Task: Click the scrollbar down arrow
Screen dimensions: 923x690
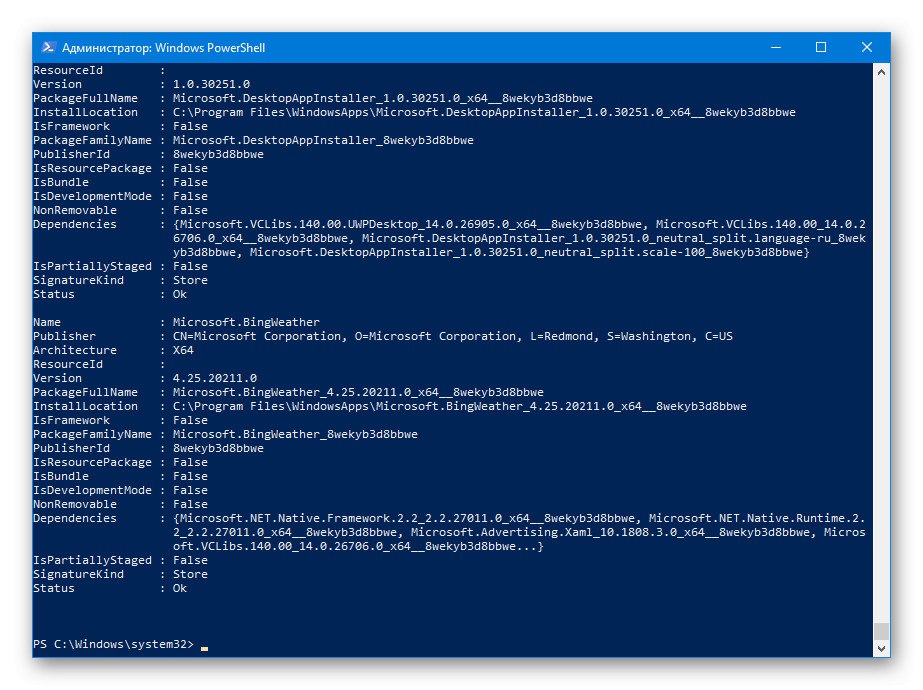Action: pyautogui.click(x=881, y=649)
